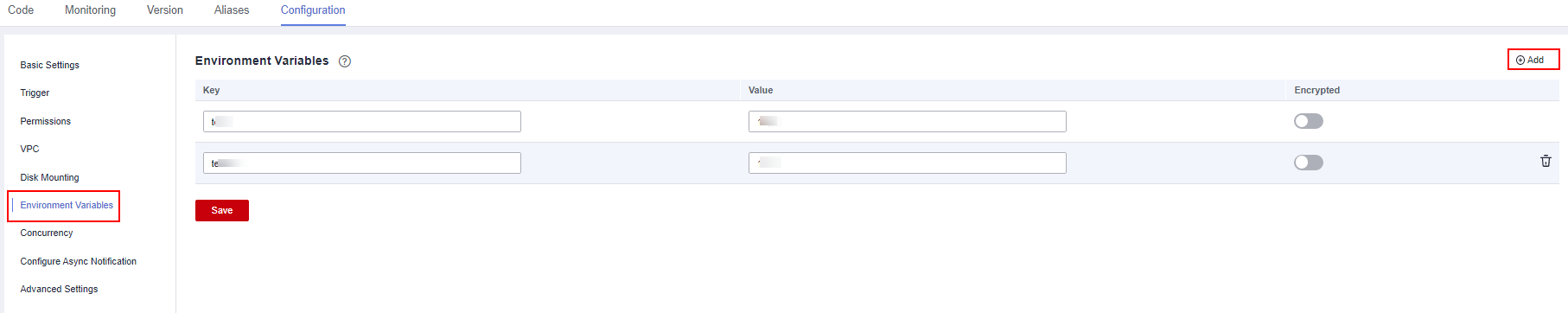
Task: Open Concurrency settings
Action: [47, 233]
